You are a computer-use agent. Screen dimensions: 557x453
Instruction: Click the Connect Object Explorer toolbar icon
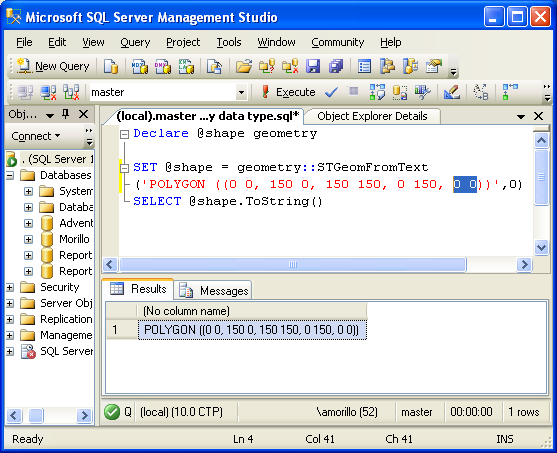(x=25, y=92)
